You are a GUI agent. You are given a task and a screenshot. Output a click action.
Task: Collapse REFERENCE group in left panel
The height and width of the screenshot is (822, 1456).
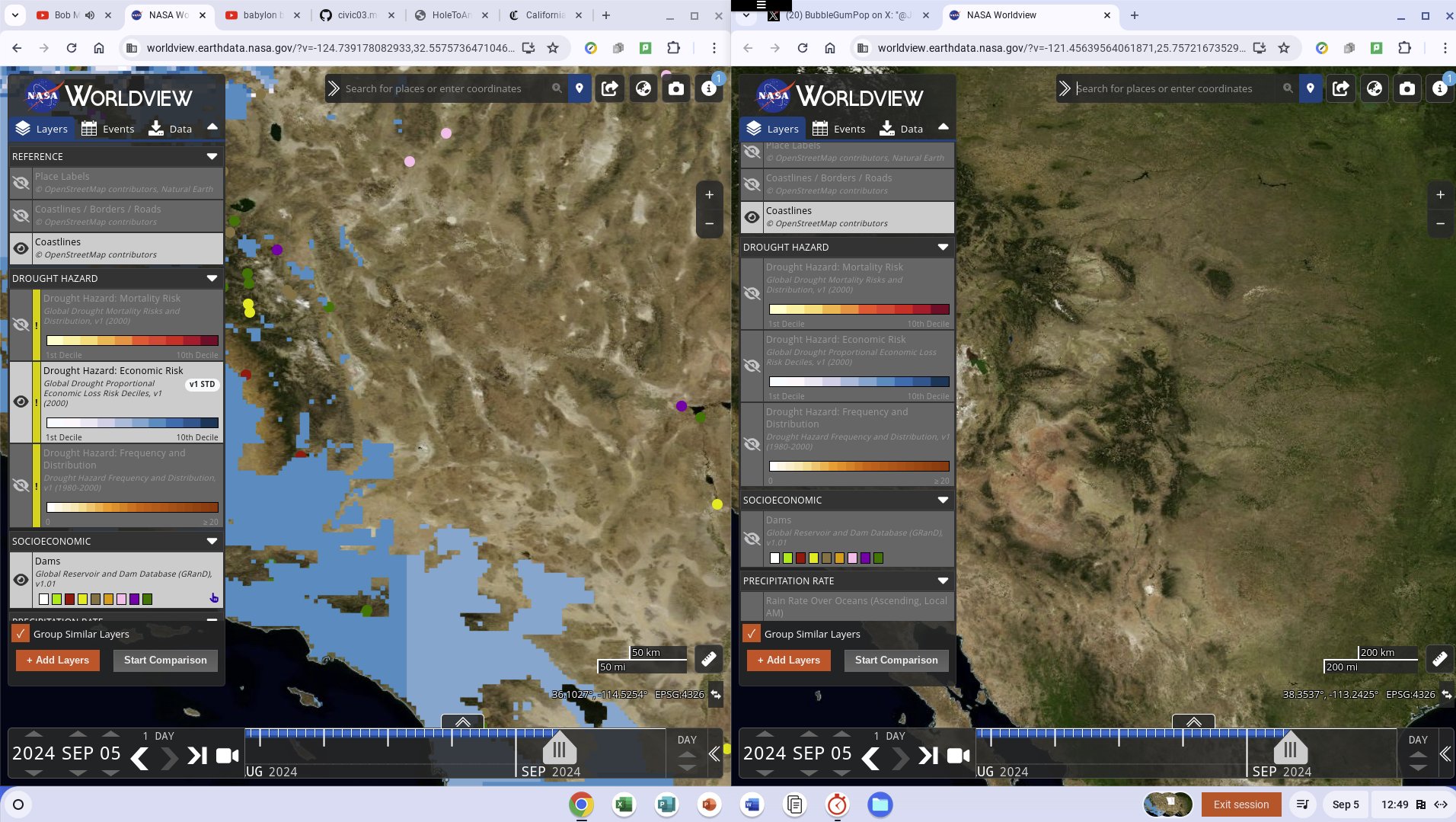pos(212,157)
